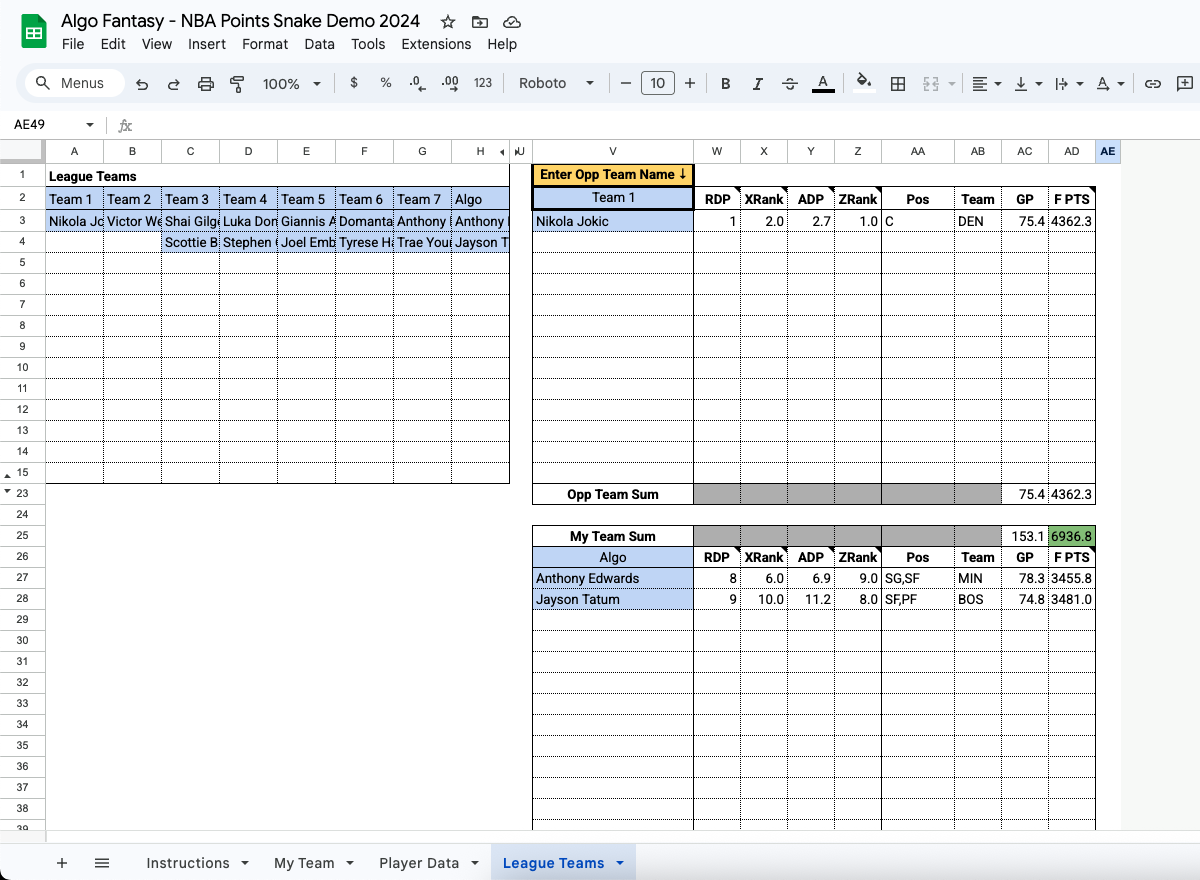Screen dimensions: 1200x880
Task: Click the font size field
Action: (x=657, y=83)
